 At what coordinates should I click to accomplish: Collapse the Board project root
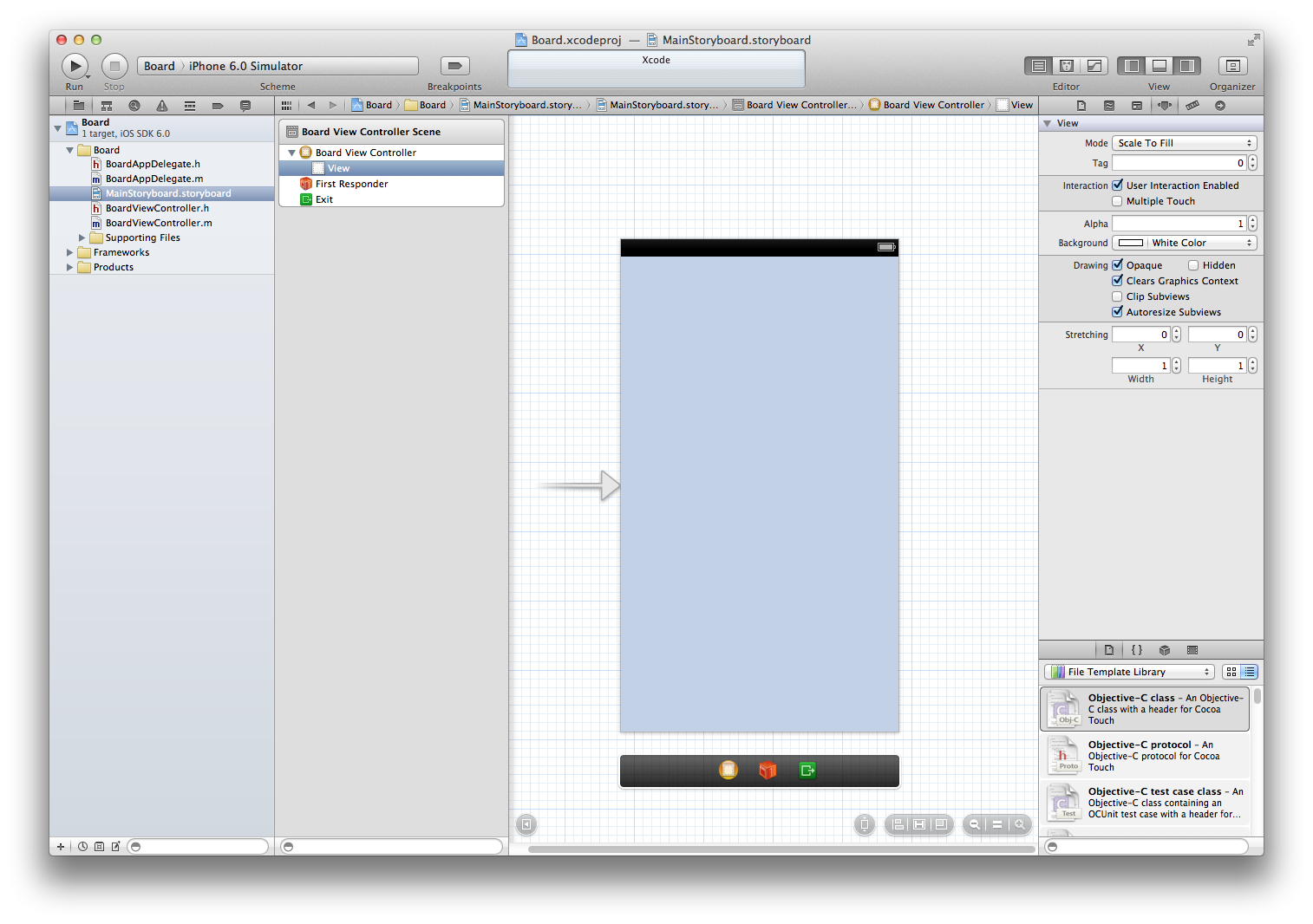click(58, 128)
